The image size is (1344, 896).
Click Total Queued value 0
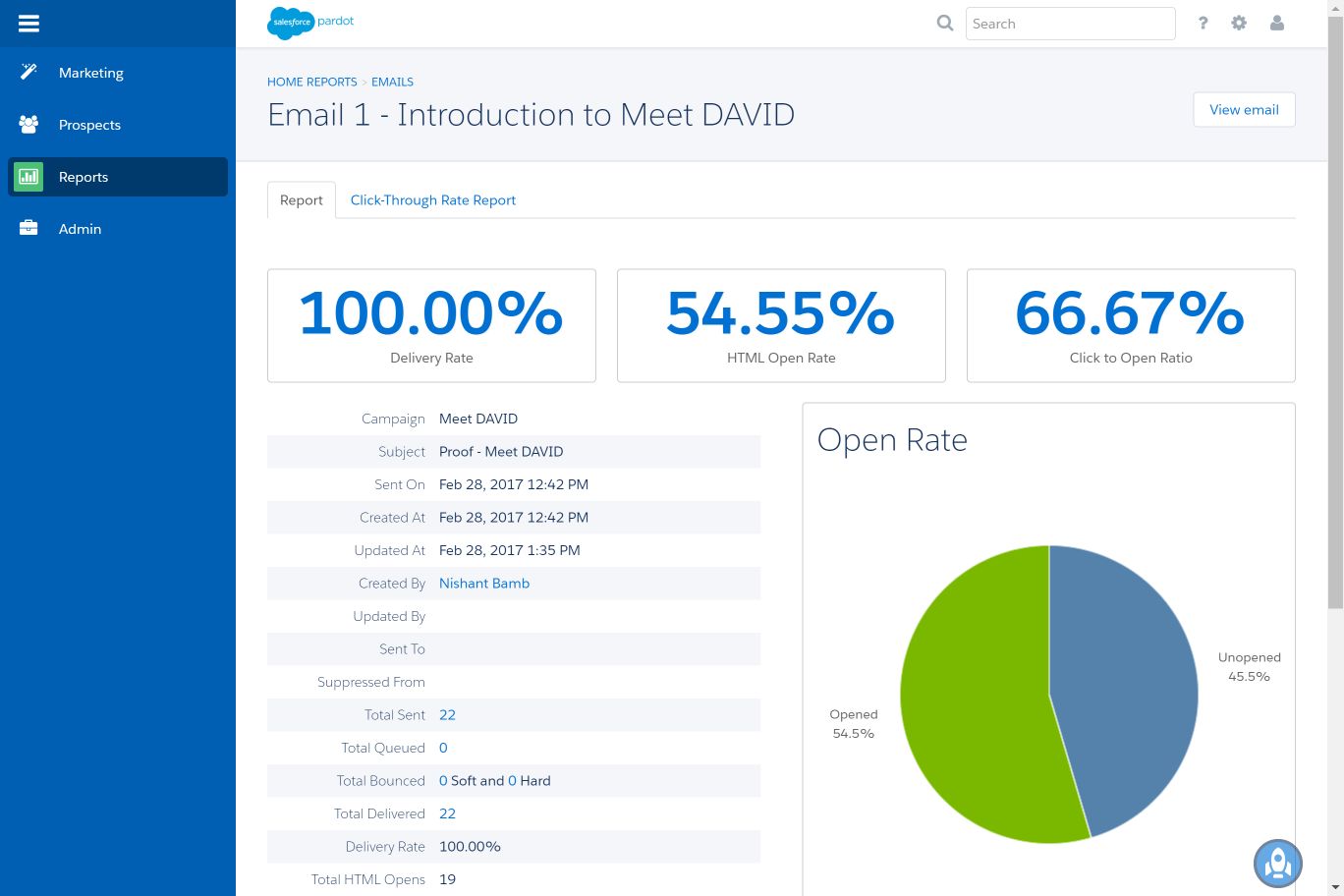(443, 748)
